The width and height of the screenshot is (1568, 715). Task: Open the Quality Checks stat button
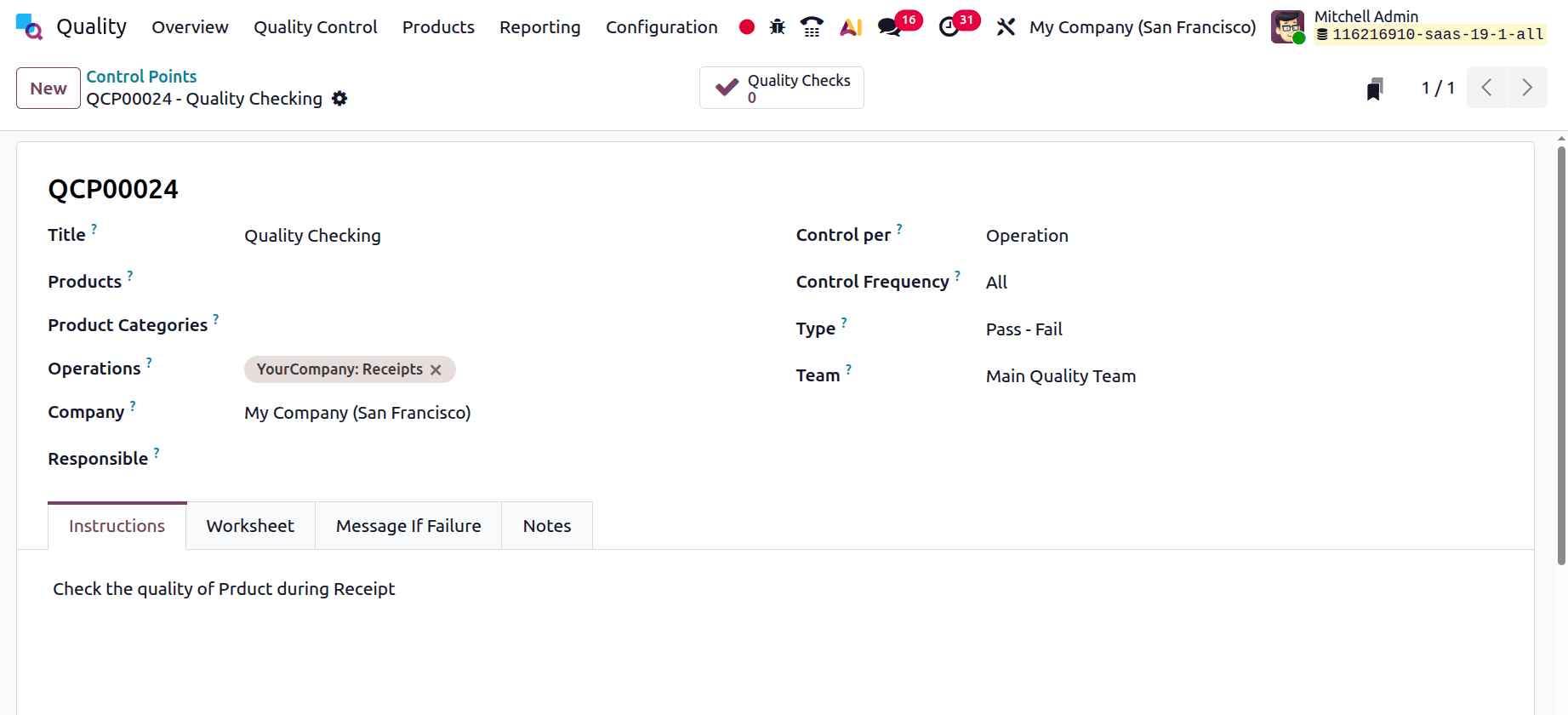point(782,88)
